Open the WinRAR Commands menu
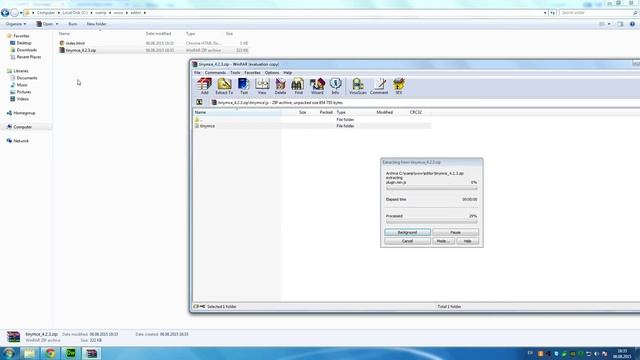The height and width of the screenshot is (360, 640). click(x=215, y=73)
